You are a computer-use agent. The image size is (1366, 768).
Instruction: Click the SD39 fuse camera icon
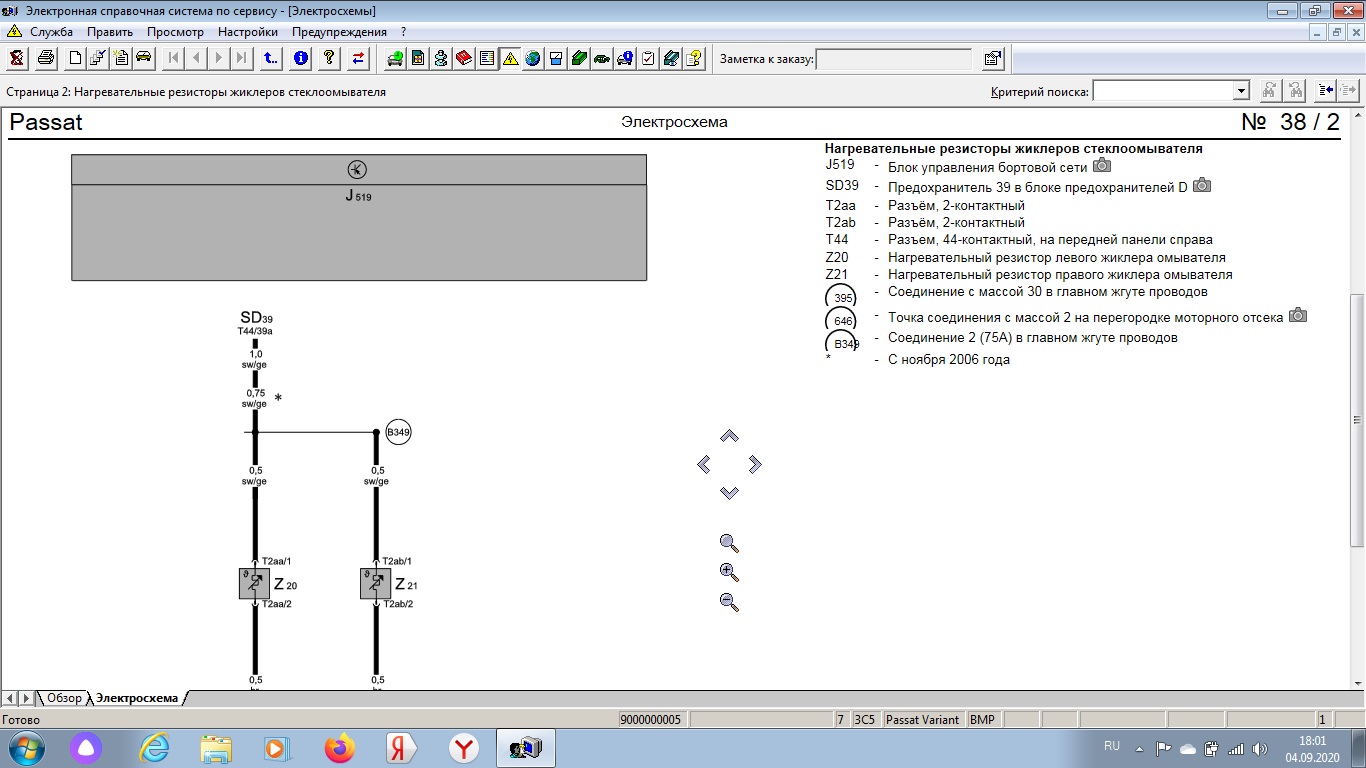pyautogui.click(x=1202, y=186)
